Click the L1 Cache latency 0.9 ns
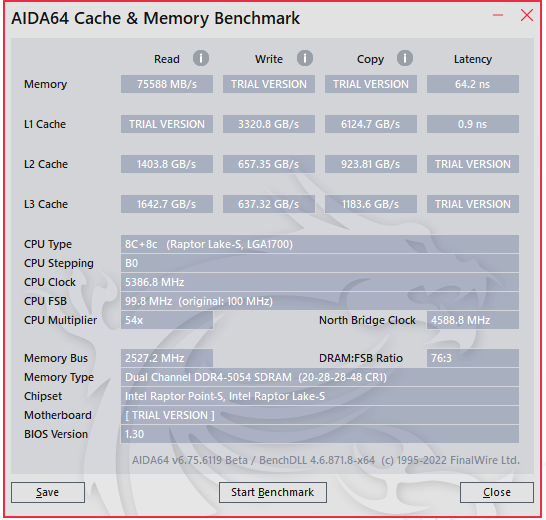 [473, 124]
